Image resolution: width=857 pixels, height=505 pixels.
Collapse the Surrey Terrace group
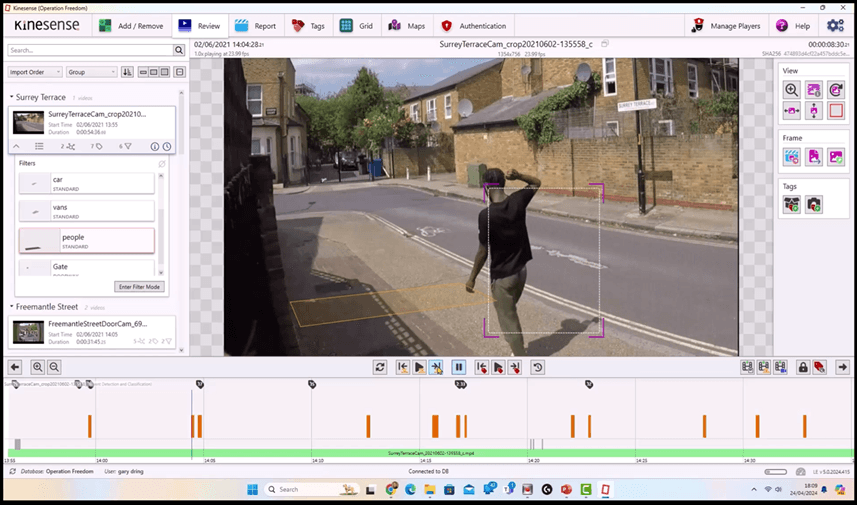pos(11,97)
